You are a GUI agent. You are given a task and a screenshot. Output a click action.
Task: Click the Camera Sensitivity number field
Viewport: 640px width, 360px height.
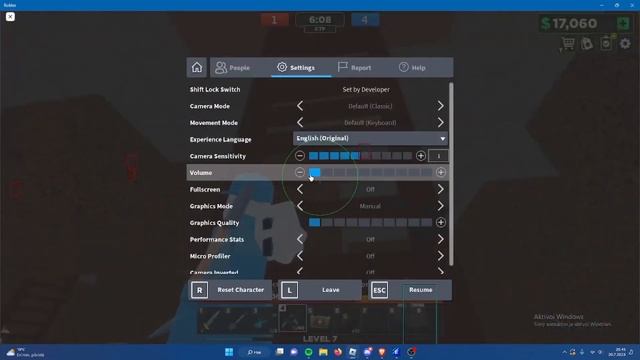[438, 156]
